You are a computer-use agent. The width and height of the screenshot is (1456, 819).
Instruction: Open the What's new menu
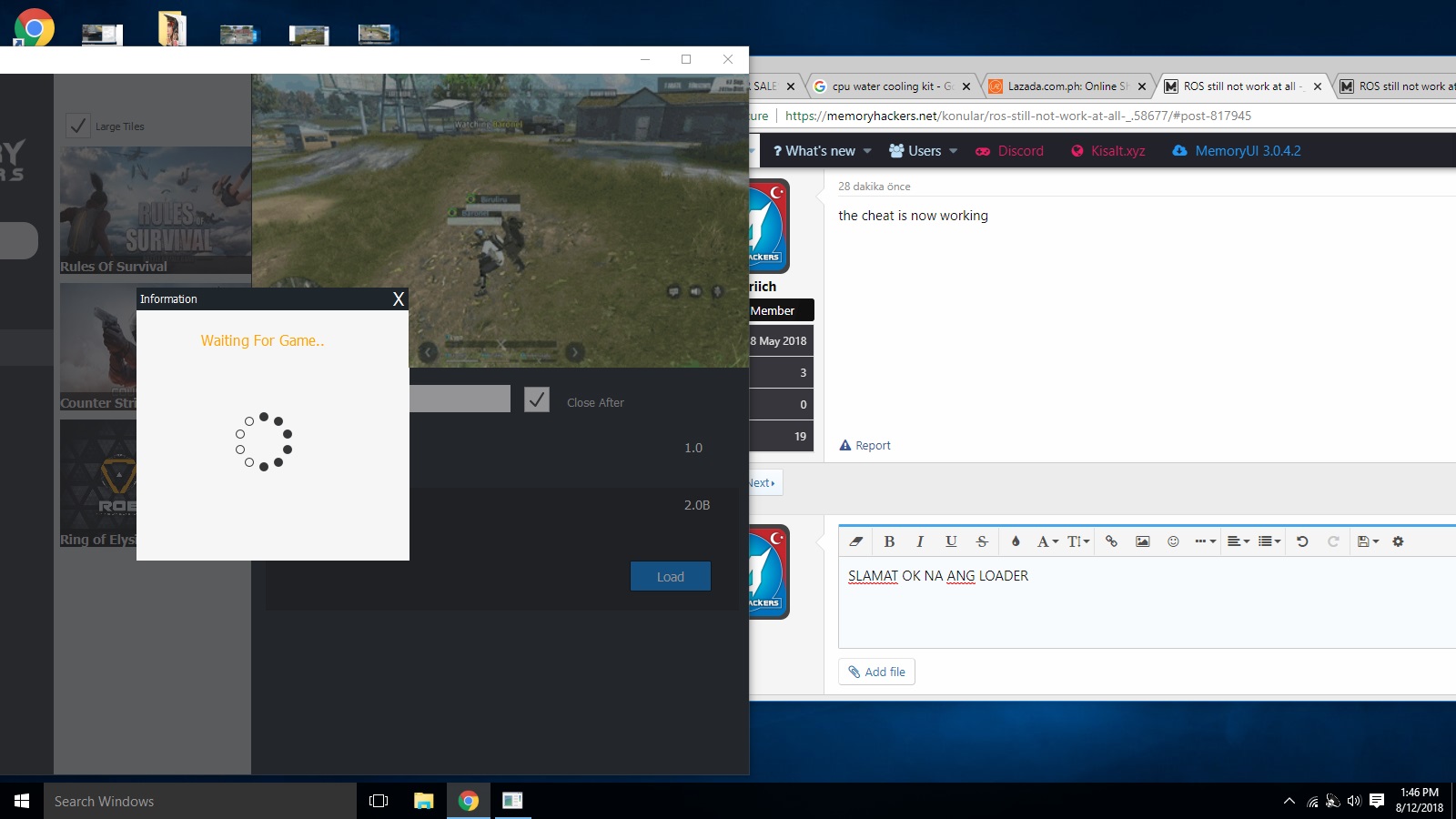click(x=814, y=151)
